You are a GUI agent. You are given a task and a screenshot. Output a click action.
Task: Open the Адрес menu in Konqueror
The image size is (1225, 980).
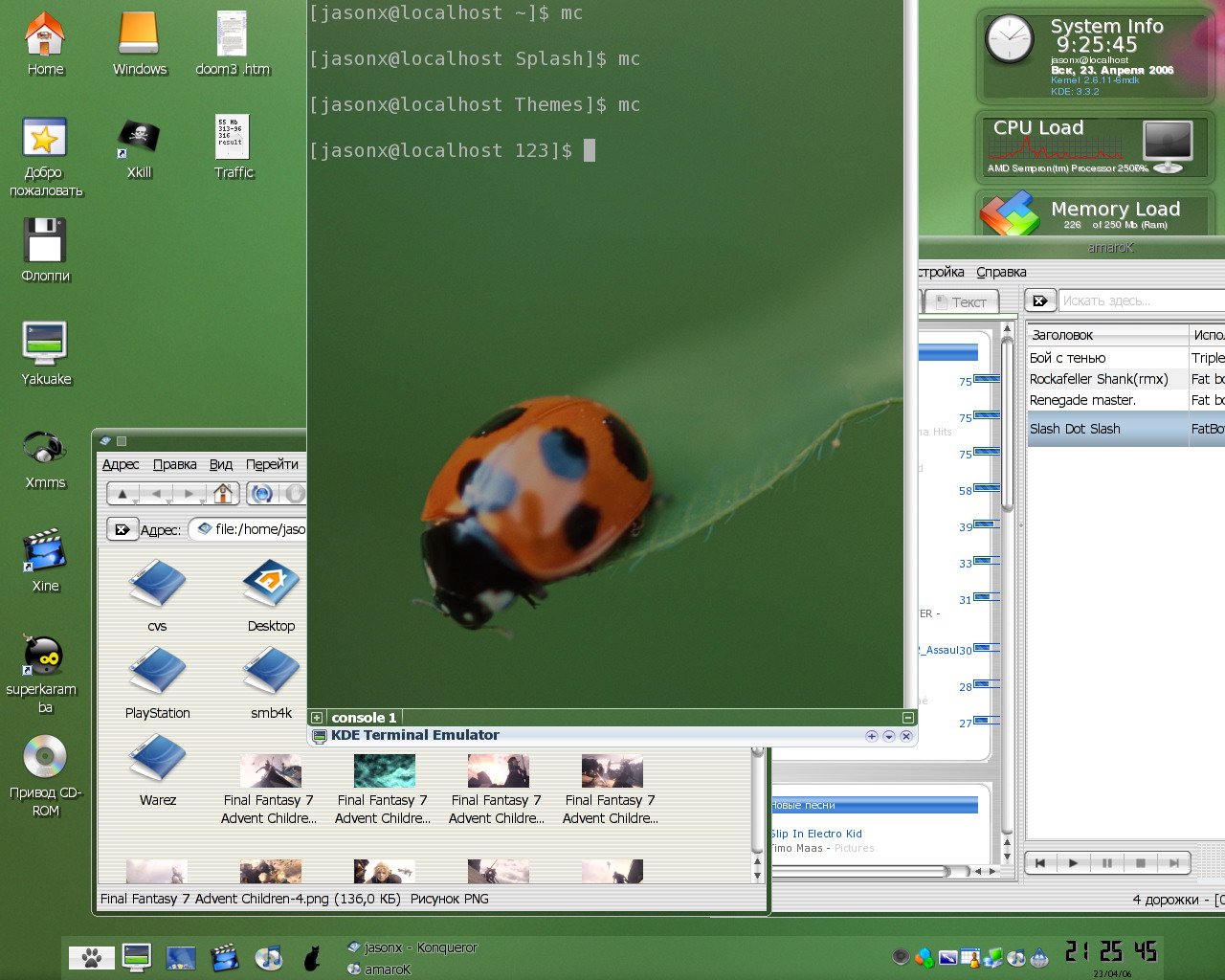point(121,464)
